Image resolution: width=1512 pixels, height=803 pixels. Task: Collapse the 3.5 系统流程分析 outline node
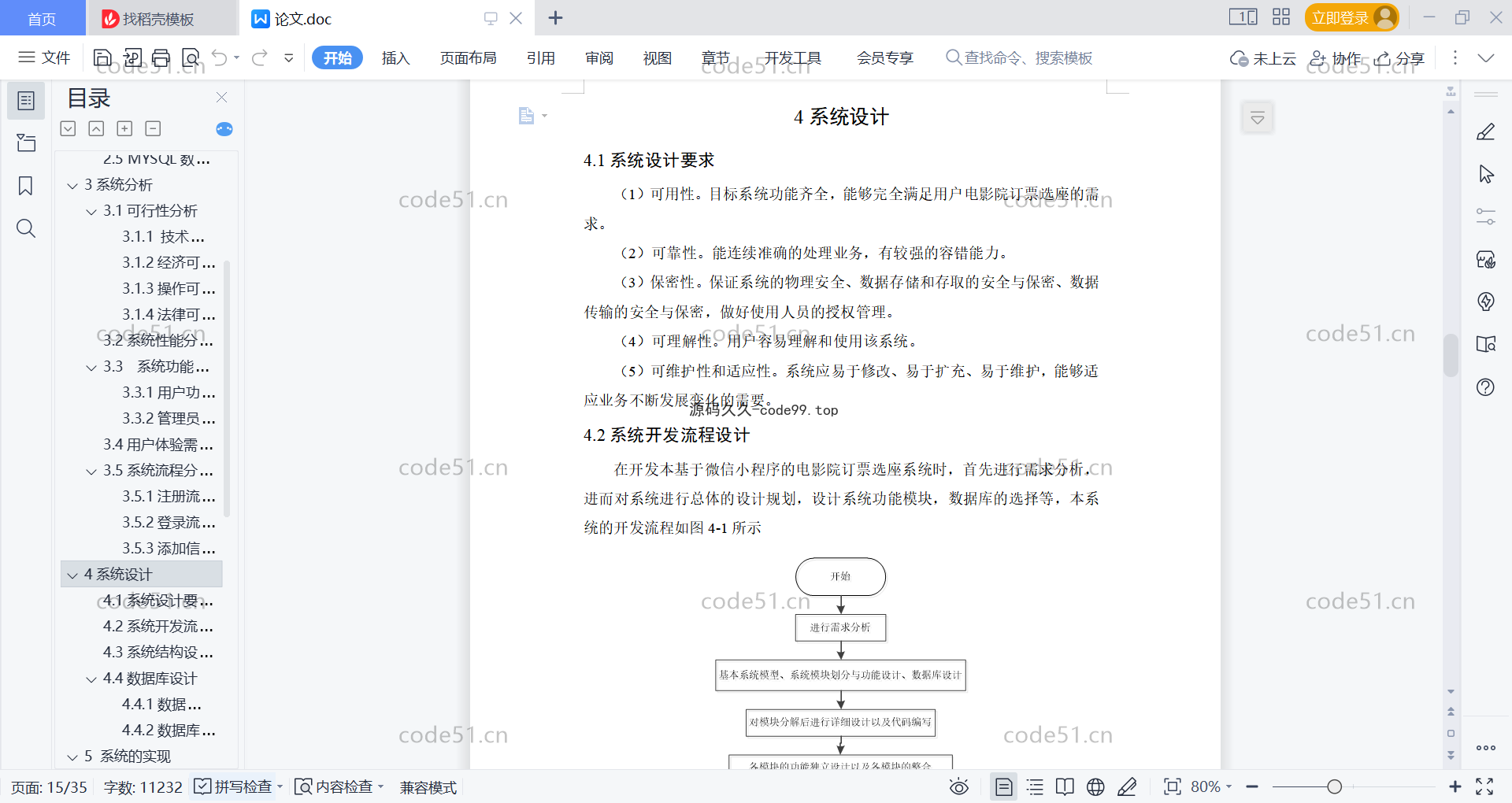[91, 472]
